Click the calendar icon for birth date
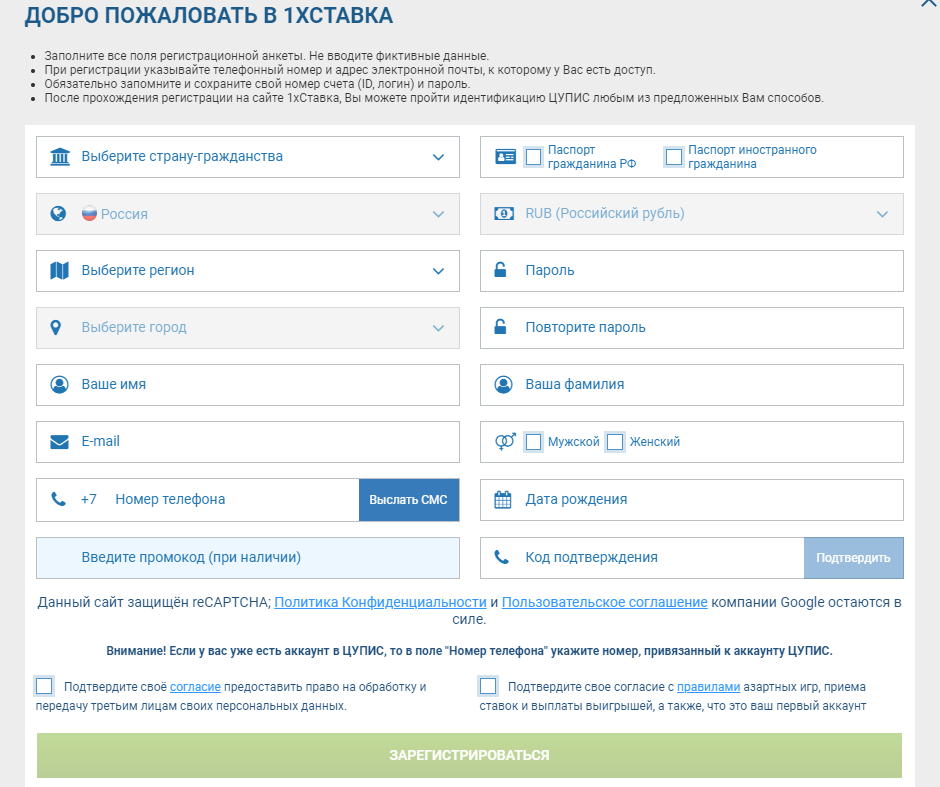Viewport: 940px width, 787px height. (503, 499)
